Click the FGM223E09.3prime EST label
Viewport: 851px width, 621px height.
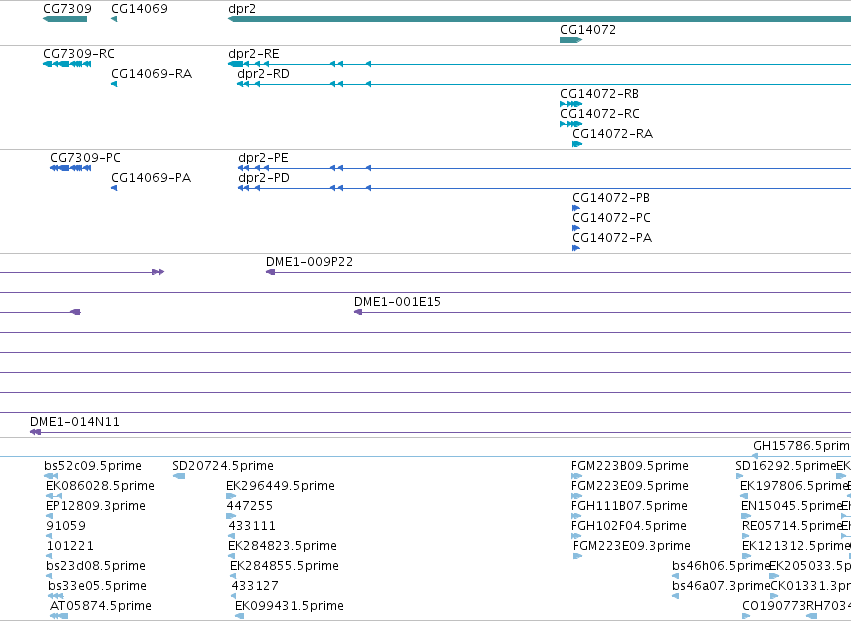pyautogui.click(x=632, y=546)
